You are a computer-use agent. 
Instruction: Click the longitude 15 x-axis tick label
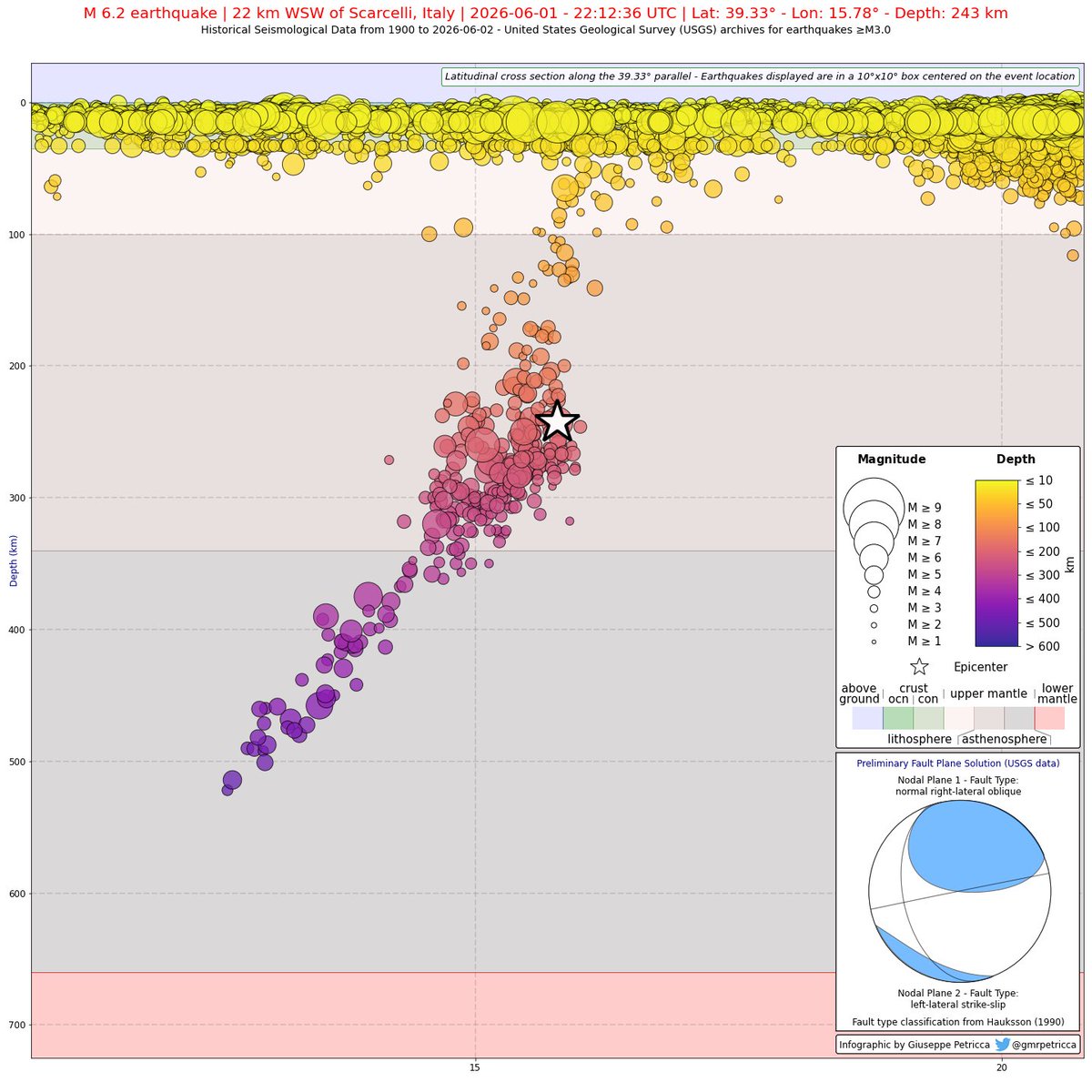(475, 1068)
